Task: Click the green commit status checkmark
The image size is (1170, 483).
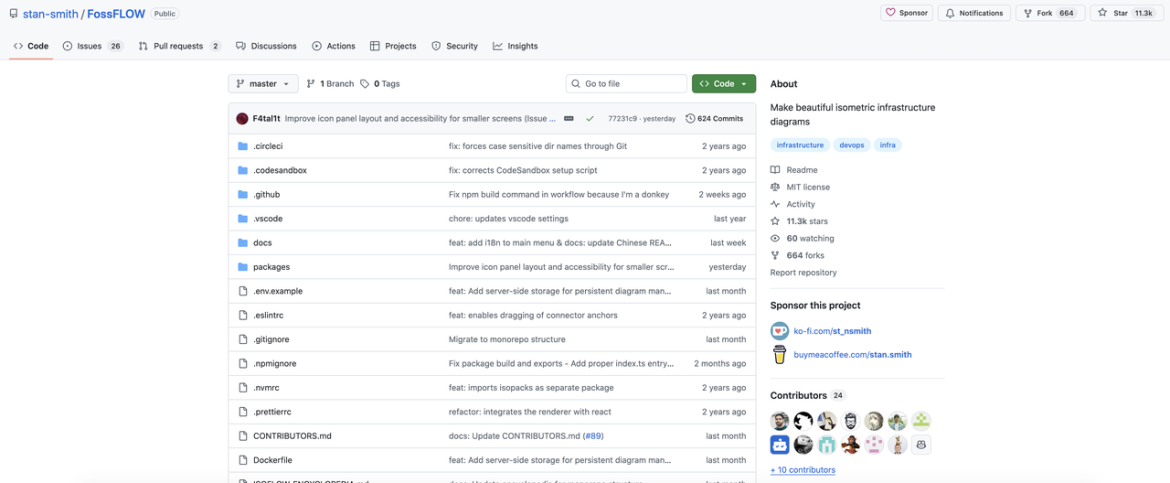Action: (x=590, y=118)
